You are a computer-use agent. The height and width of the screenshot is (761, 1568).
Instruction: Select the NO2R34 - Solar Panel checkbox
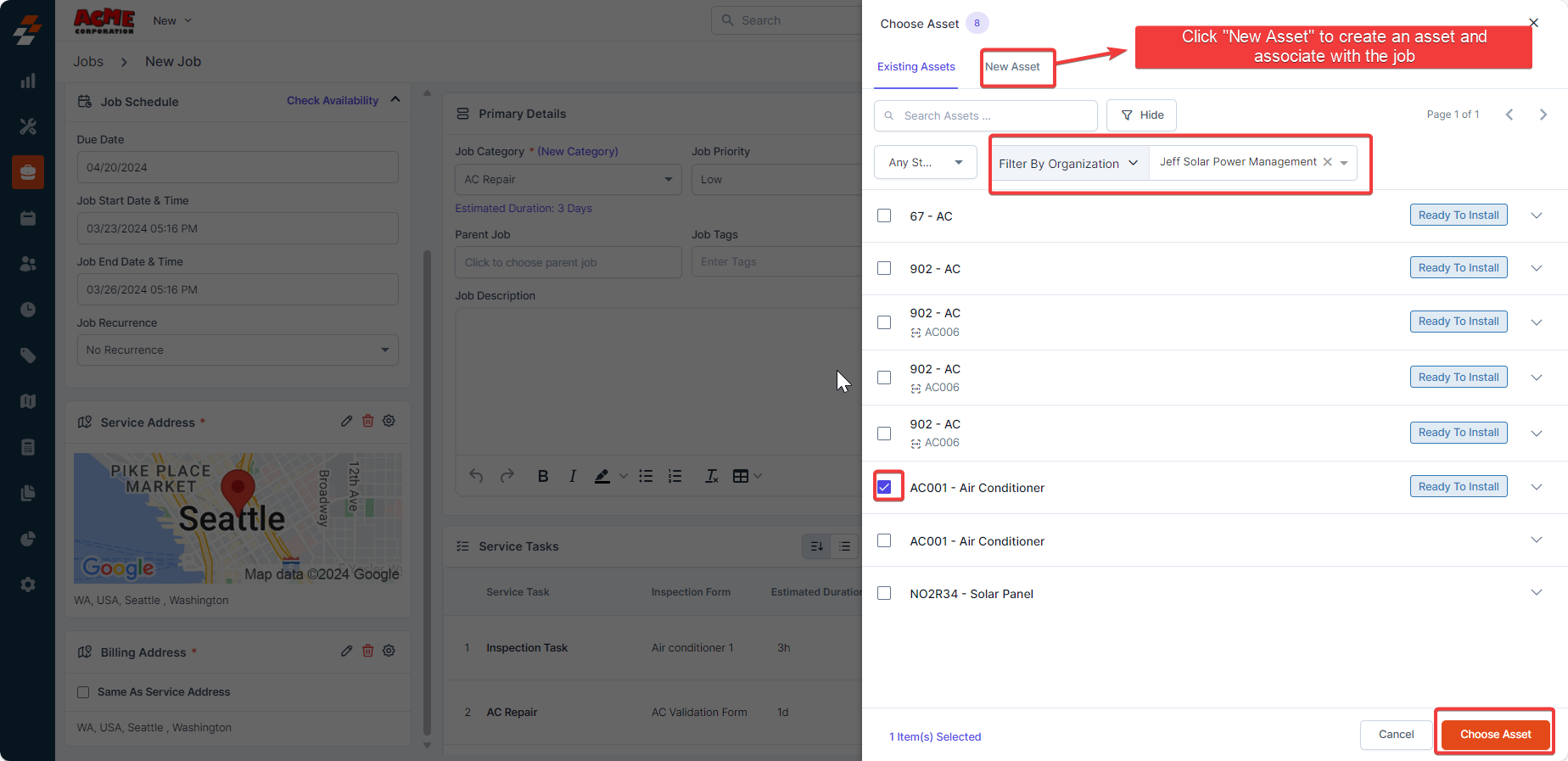pos(884,593)
